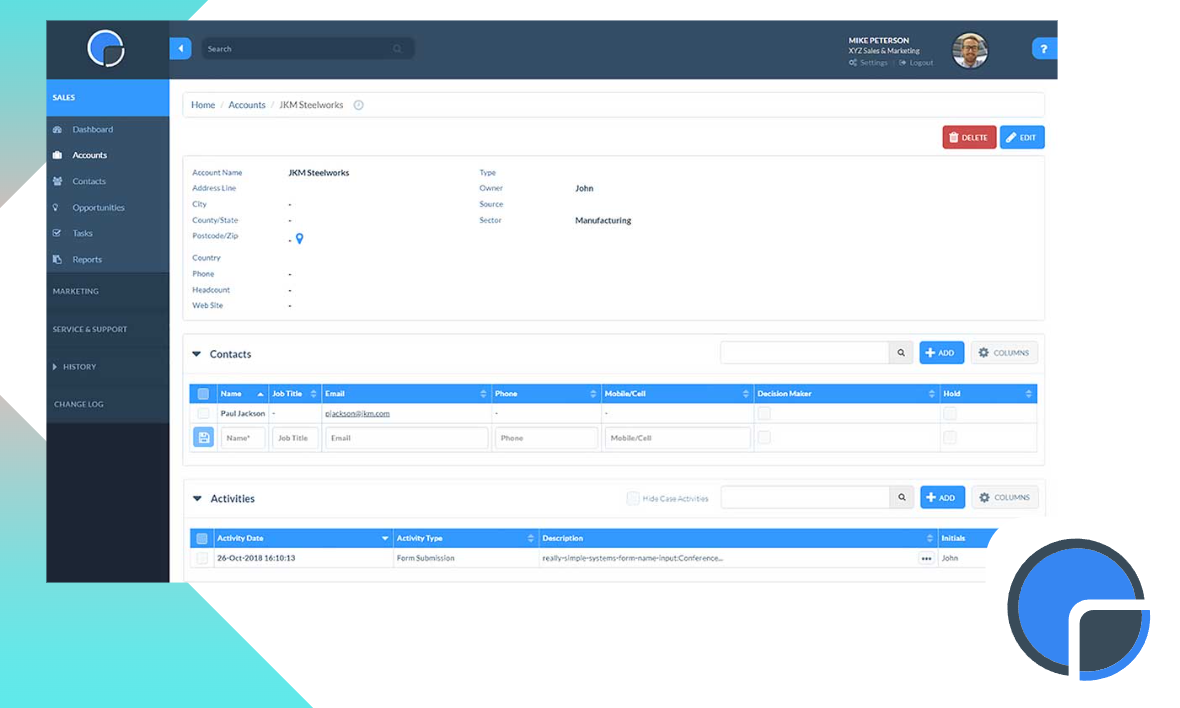The height and width of the screenshot is (708, 1180).
Task: Select Paul Jackson row checkbox
Action: click(x=203, y=414)
